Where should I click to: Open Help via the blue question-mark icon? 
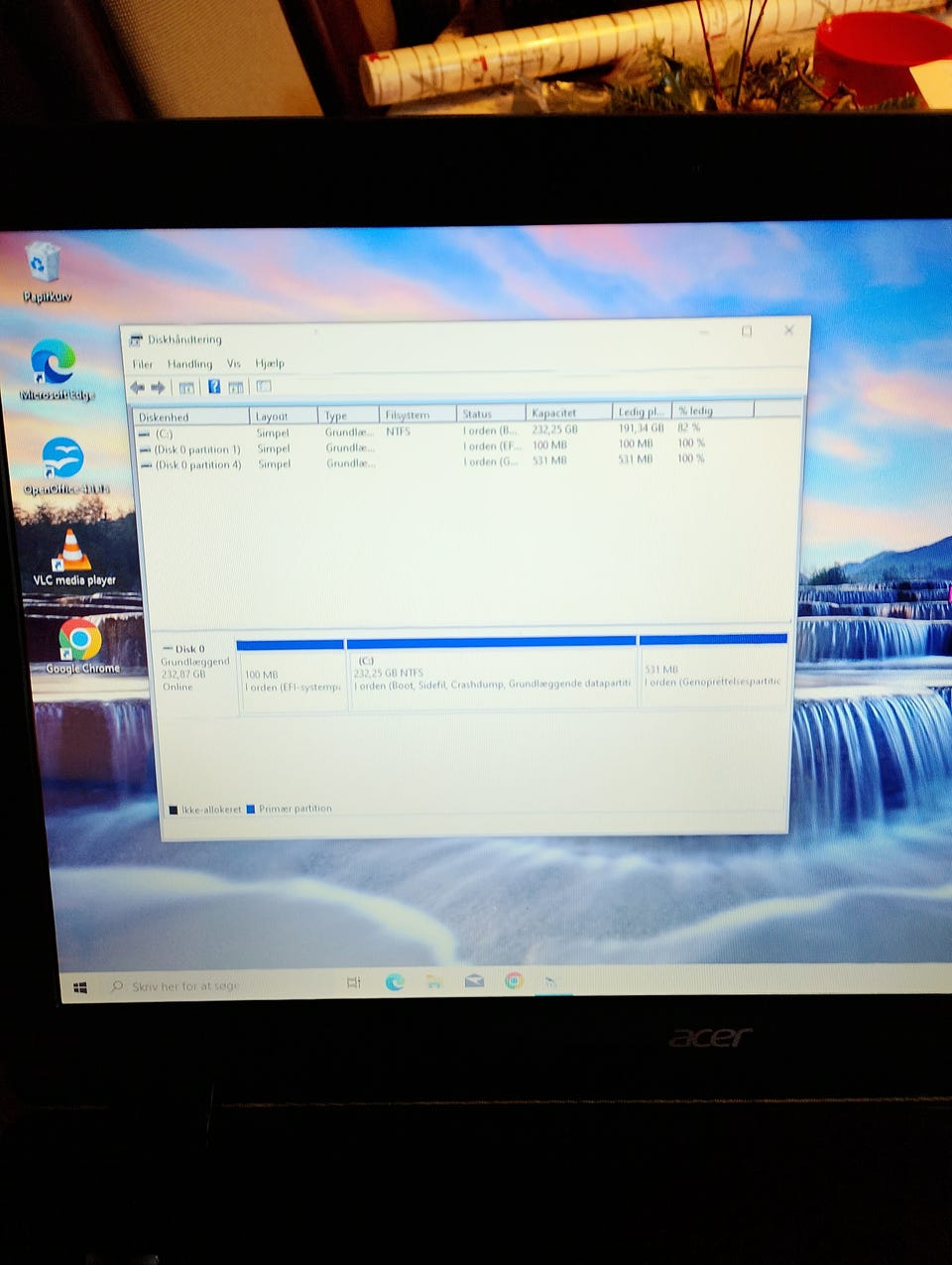pos(214,387)
